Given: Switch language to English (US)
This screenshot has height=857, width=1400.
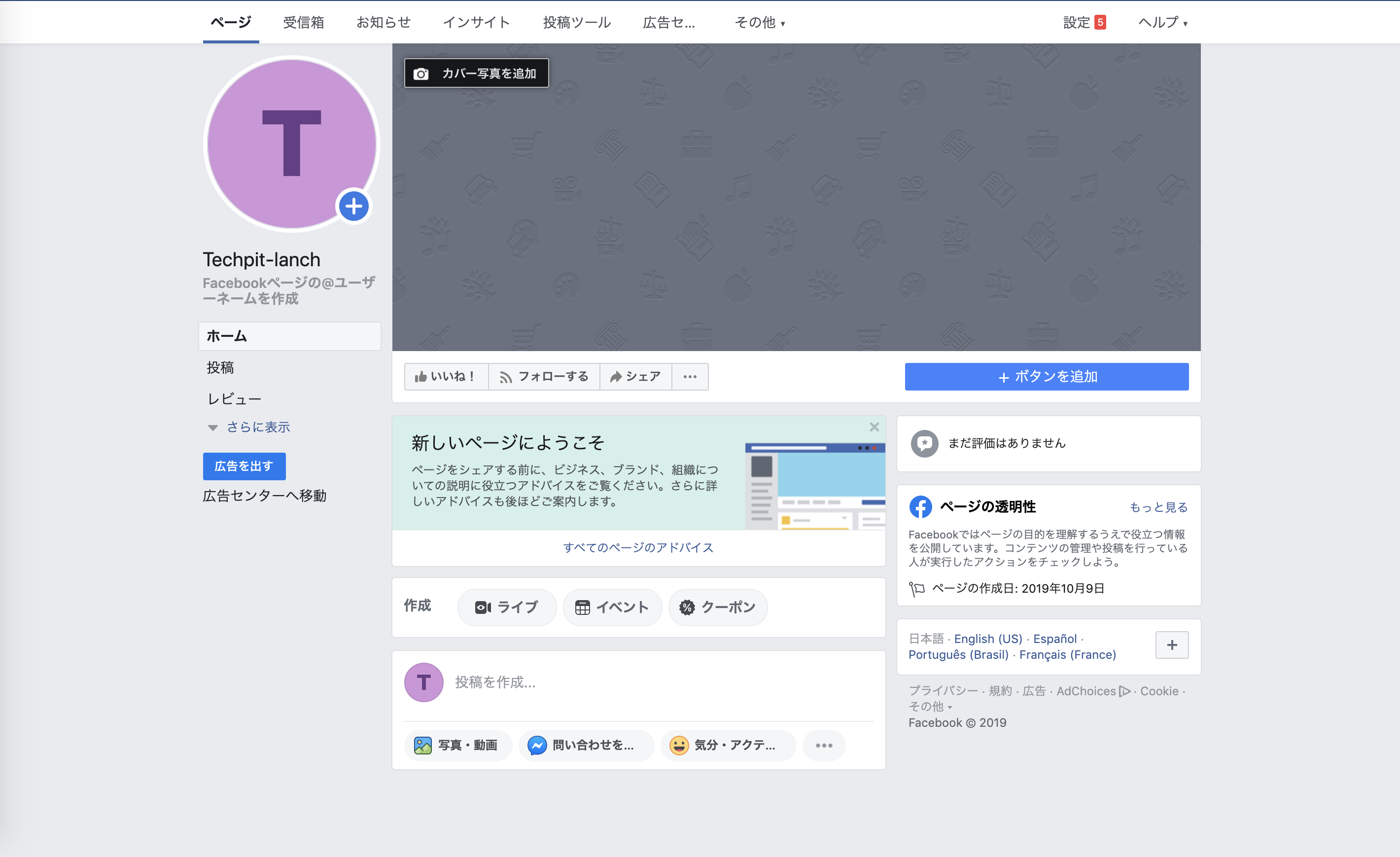Looking at the screenshot, I should 988,639.
